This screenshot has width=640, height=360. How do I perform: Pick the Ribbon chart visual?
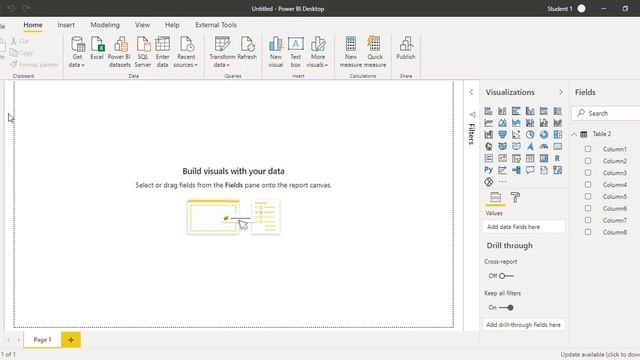pos(558,122)
